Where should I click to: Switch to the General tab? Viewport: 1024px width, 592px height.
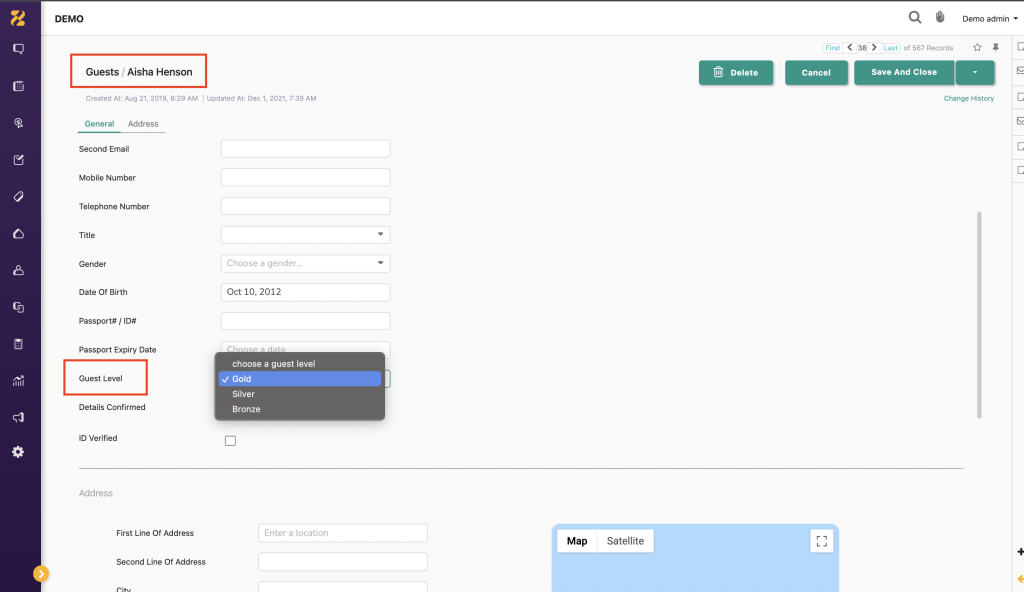click(99, 123)
